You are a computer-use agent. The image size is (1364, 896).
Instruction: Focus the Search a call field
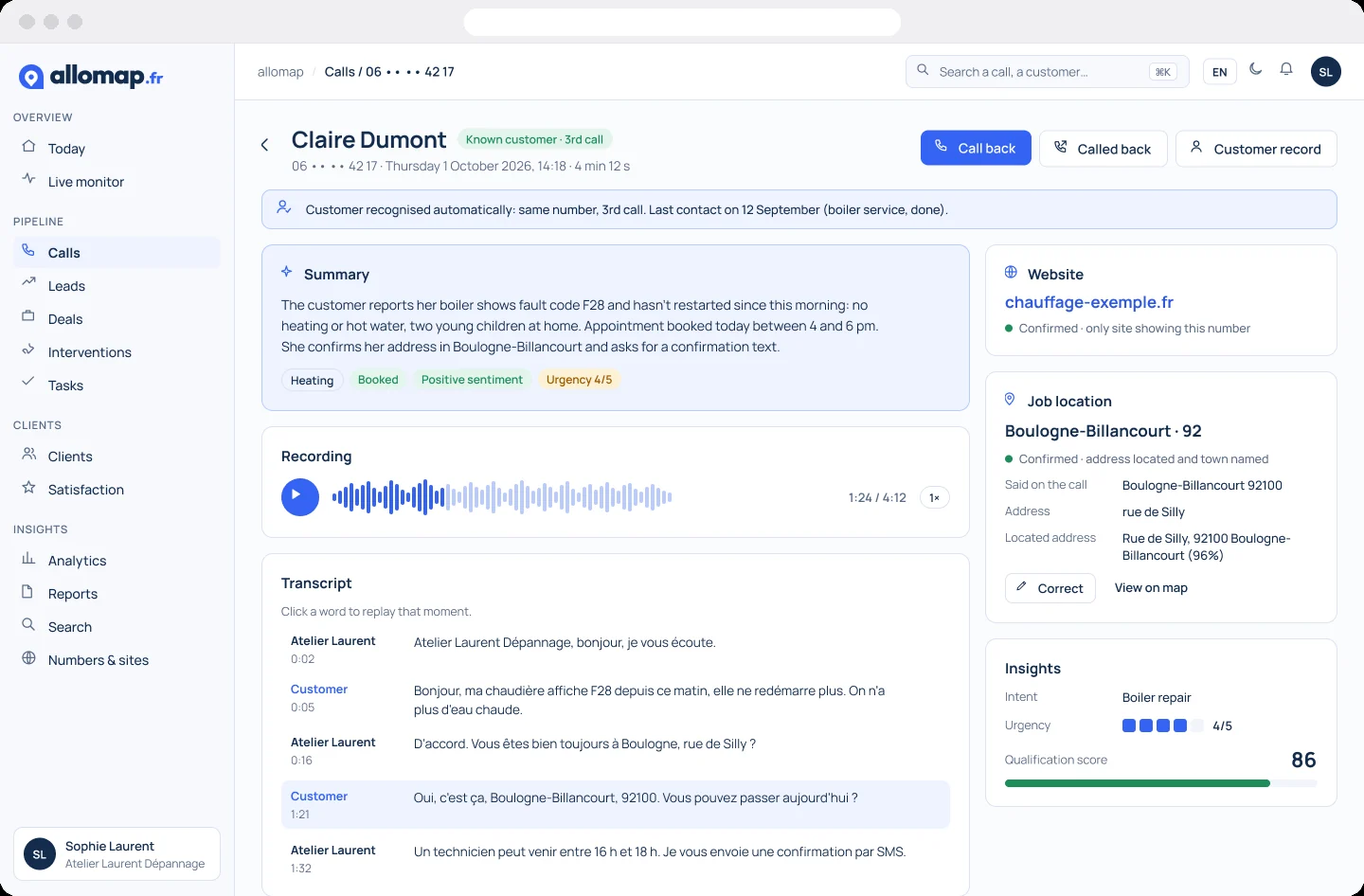(1048, 72)
